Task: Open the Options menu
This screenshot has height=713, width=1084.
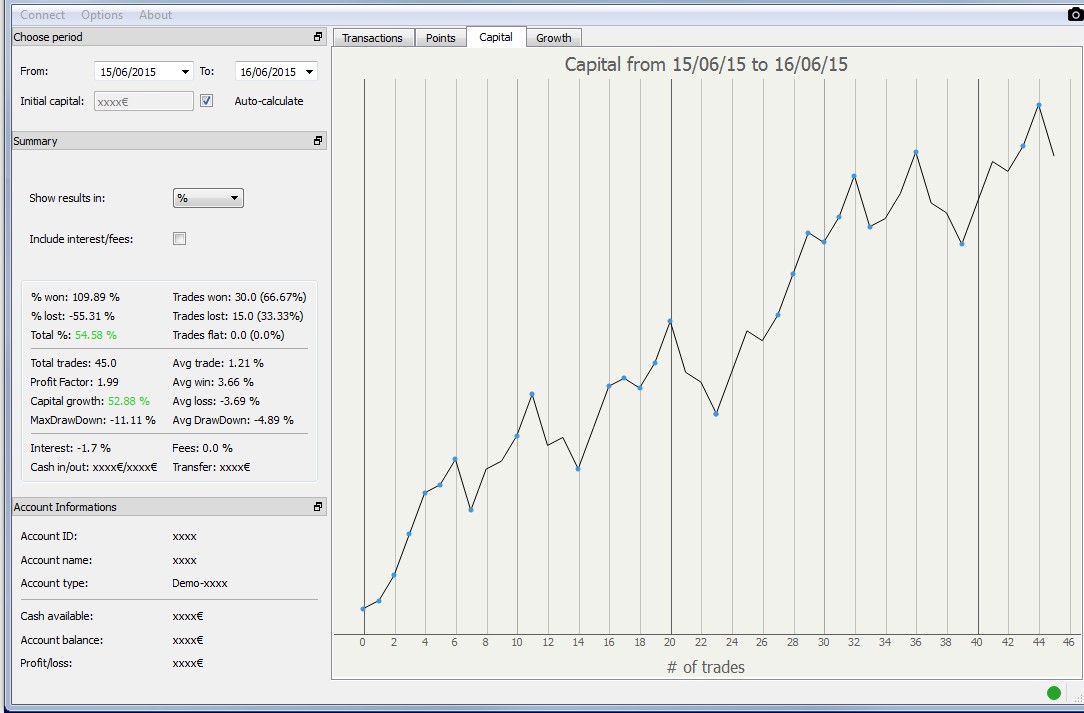Action: 102,15
